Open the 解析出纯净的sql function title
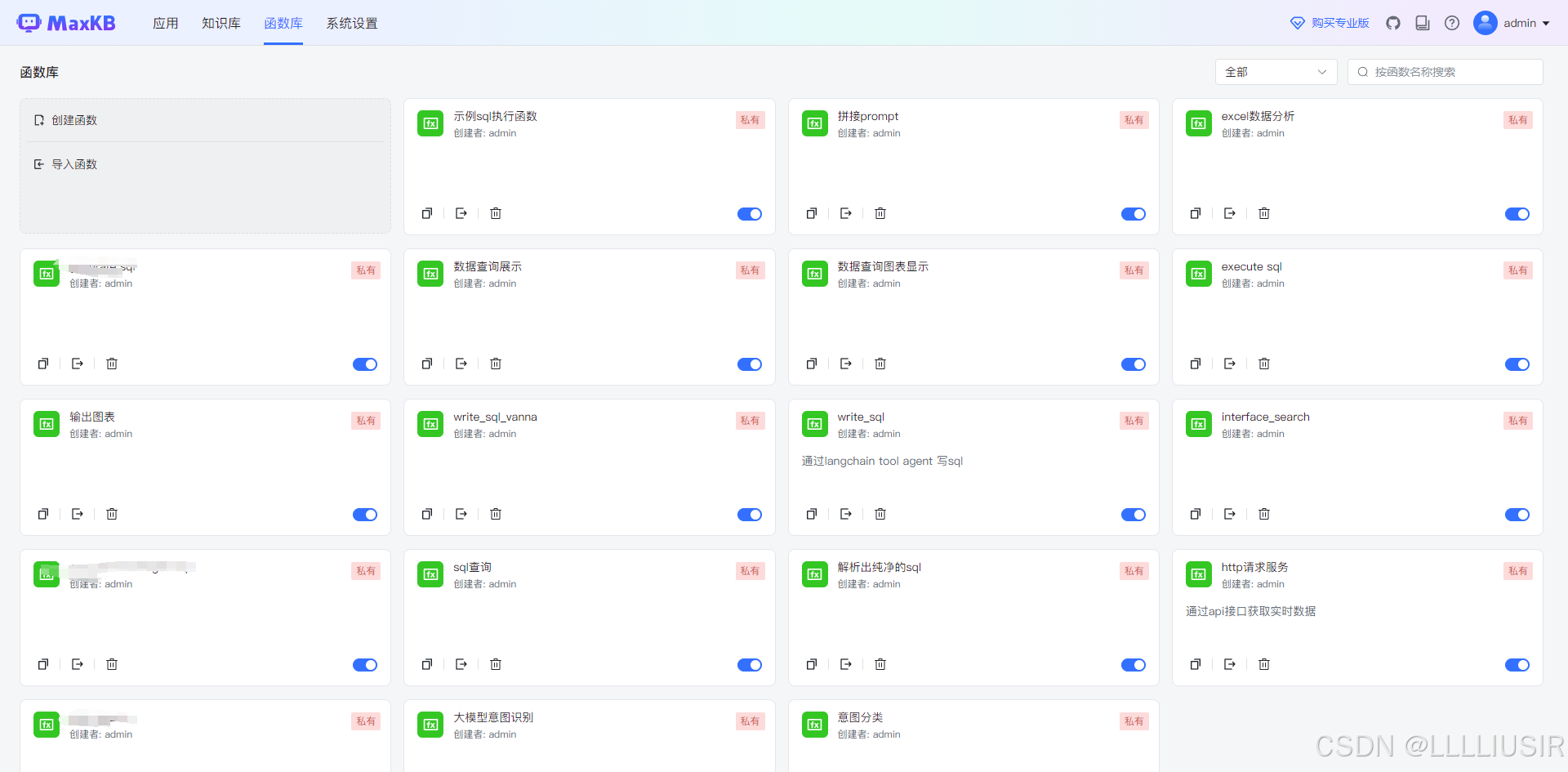Viewport: 1568px width, 772px height. [879, 567]
